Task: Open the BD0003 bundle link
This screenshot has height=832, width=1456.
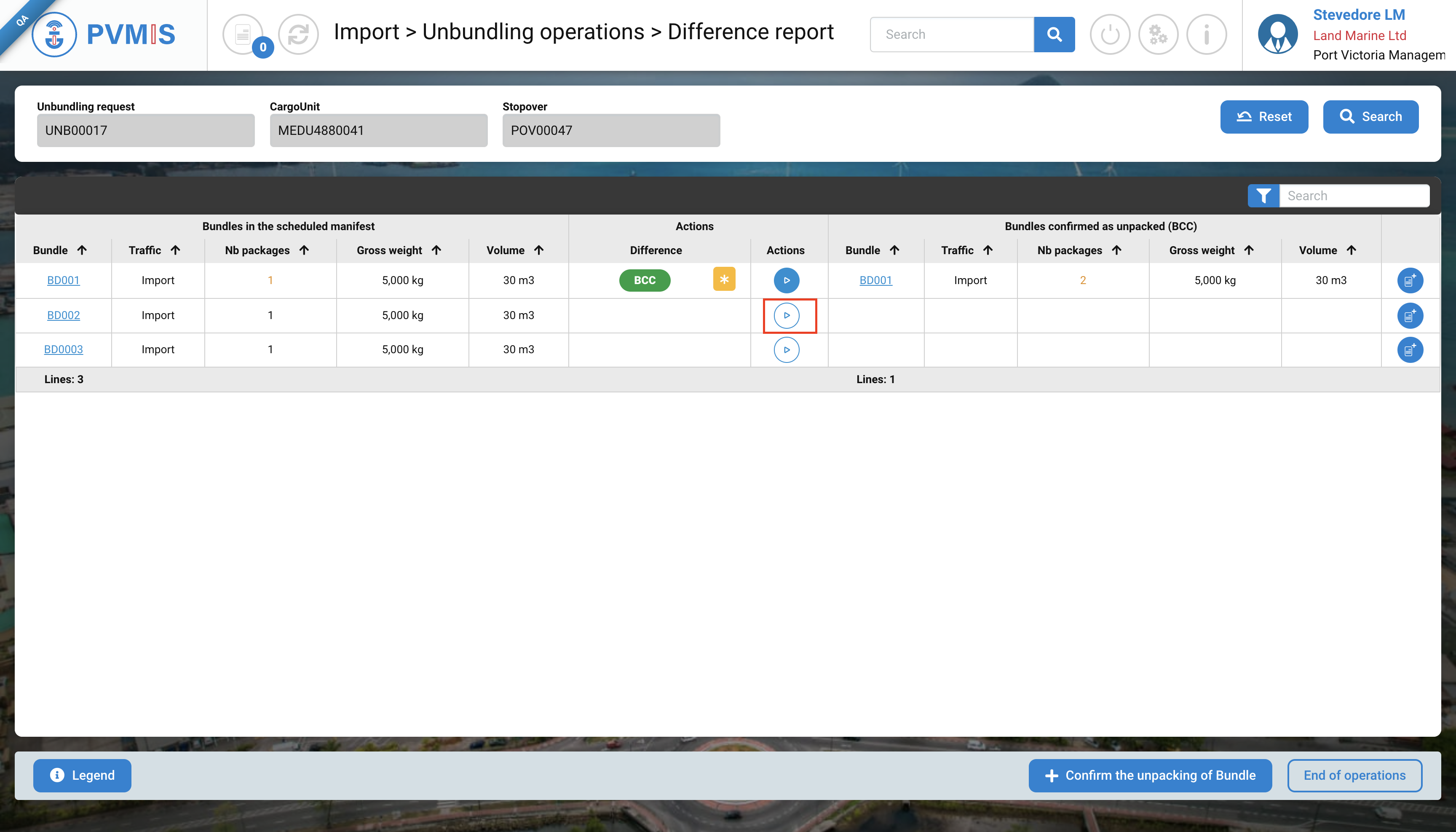Action: 63,349
